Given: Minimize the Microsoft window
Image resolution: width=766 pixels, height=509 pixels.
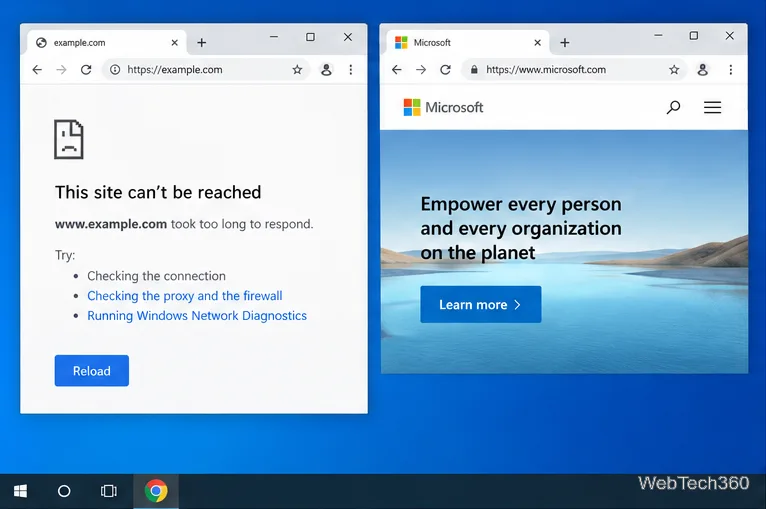Looking at the screenshot, I should click(658, 35).
